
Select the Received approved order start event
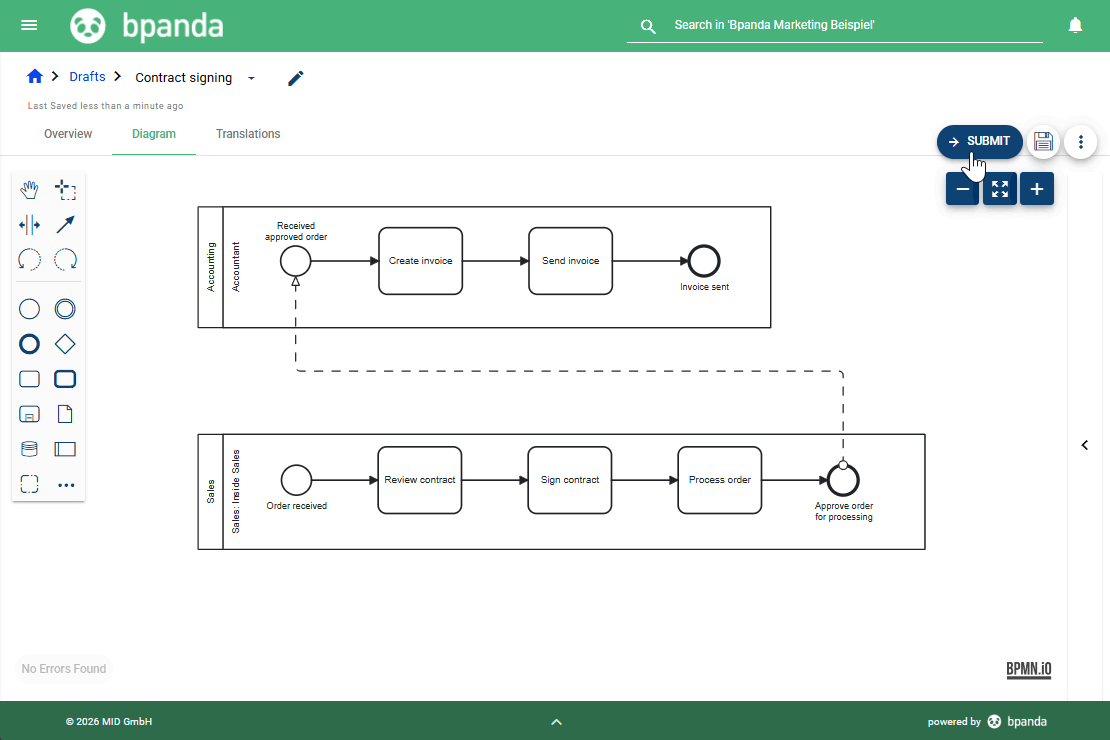[295, 261]
